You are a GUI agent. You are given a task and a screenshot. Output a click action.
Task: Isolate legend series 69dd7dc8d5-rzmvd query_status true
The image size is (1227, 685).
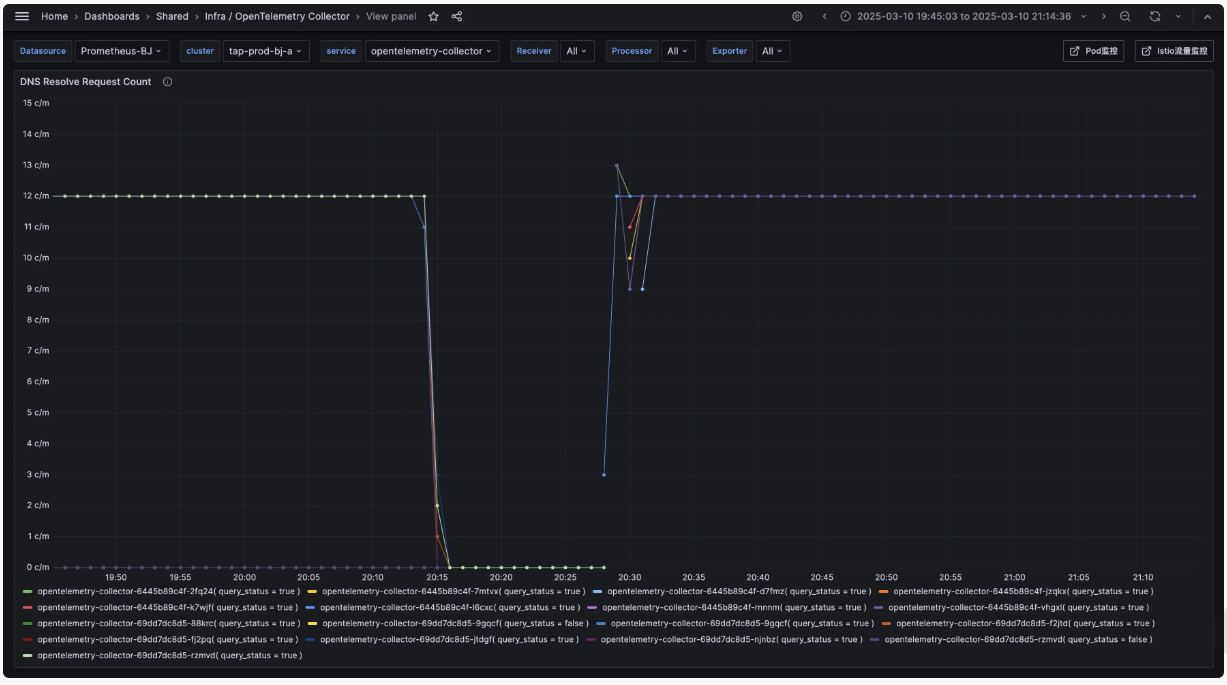tap(169, 656)
